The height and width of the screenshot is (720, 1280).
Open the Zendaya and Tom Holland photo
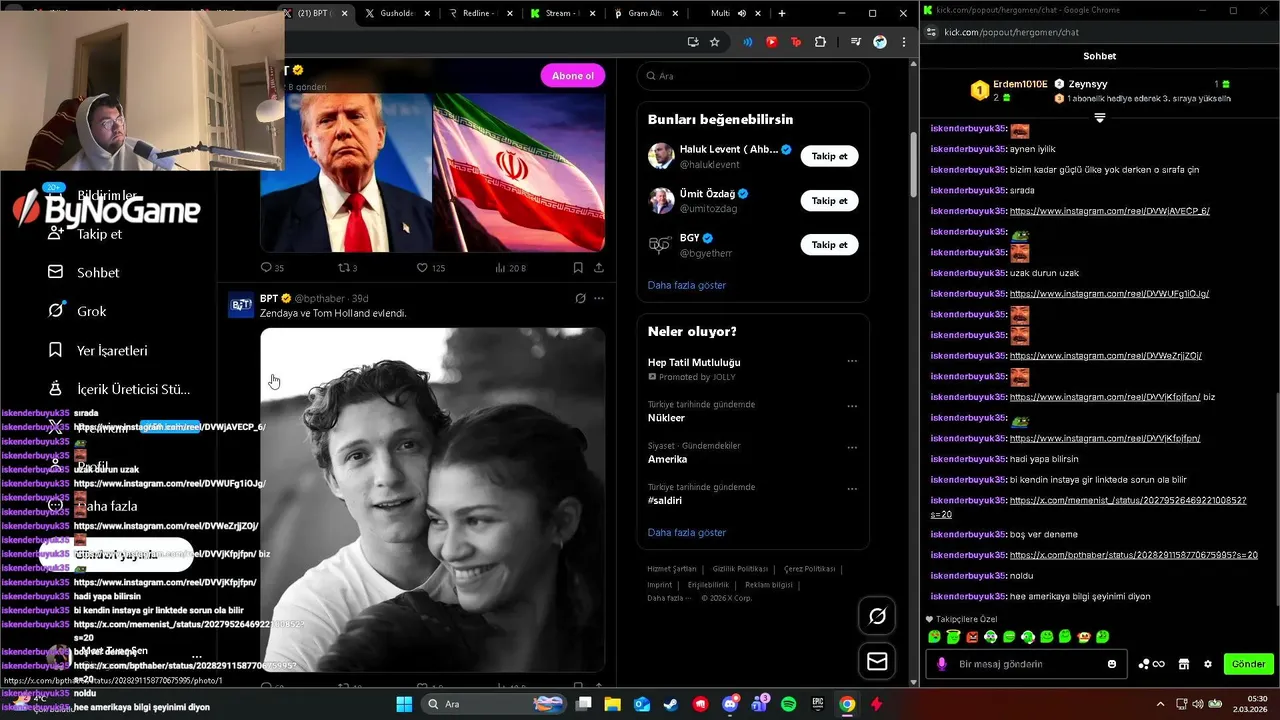pyautogui.click(x=433, y=500)
